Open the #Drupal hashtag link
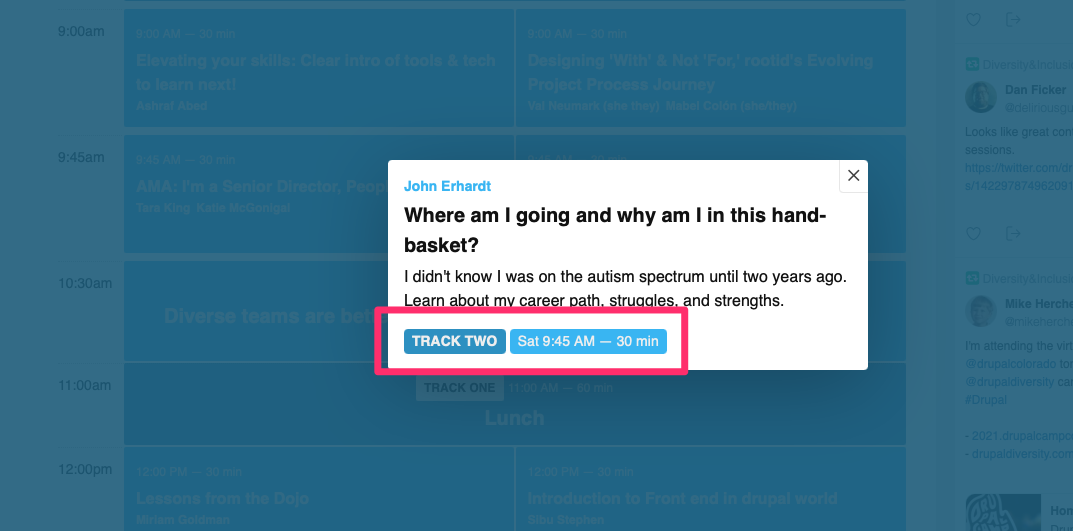This screenshot has height=531, width=1073. point(986,400)
